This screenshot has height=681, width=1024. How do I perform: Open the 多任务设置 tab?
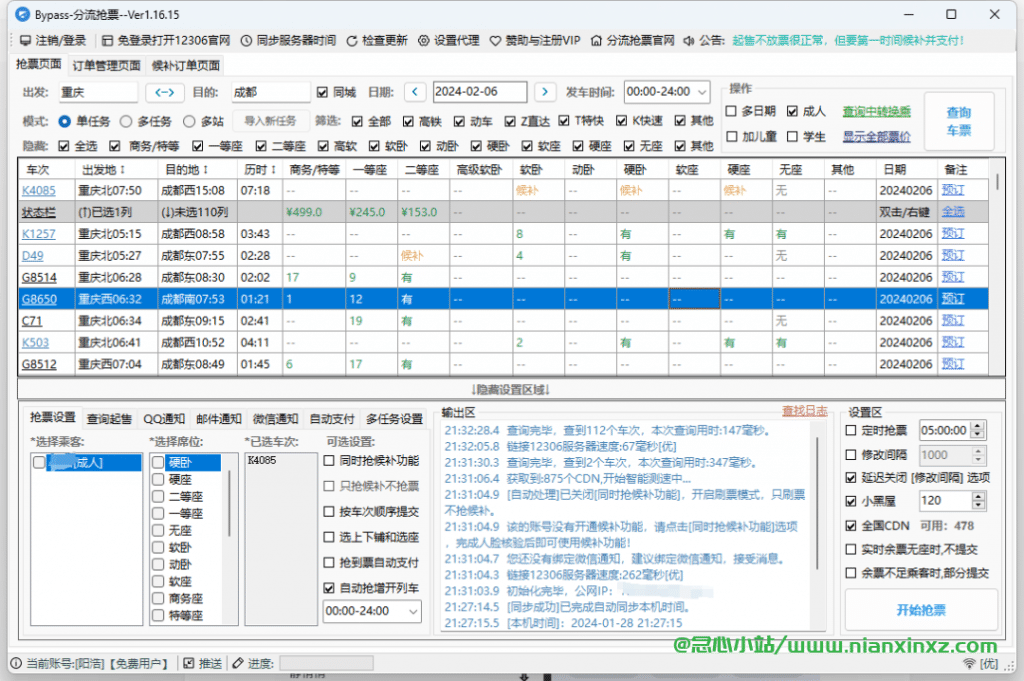[394, 419]
